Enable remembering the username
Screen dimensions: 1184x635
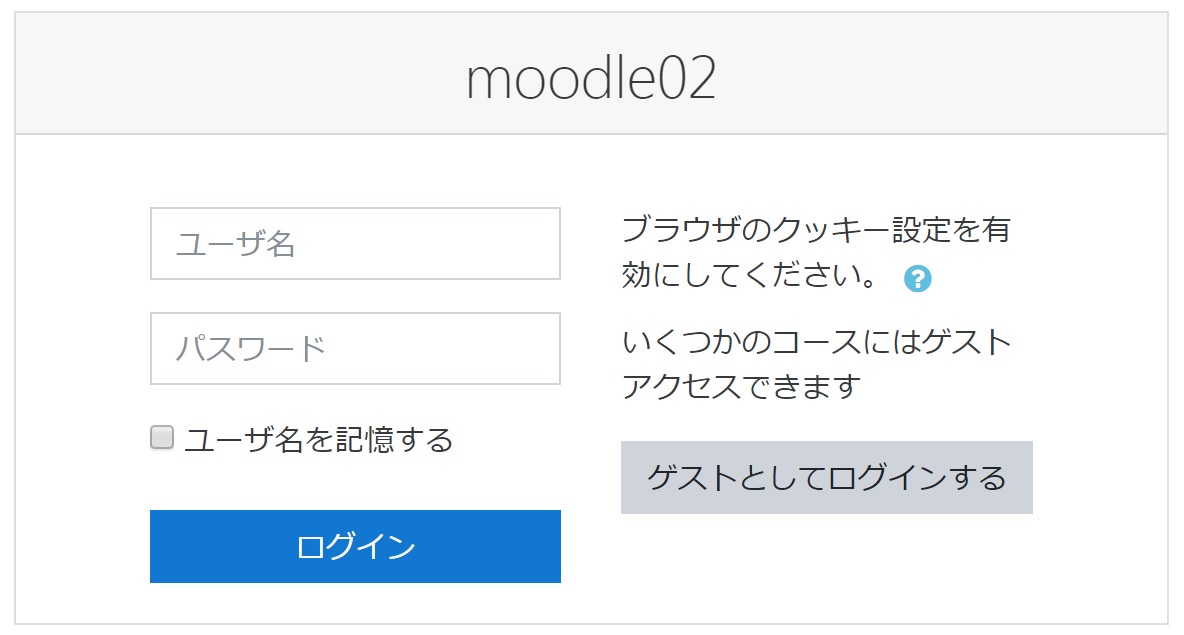(x=162, y=437)
